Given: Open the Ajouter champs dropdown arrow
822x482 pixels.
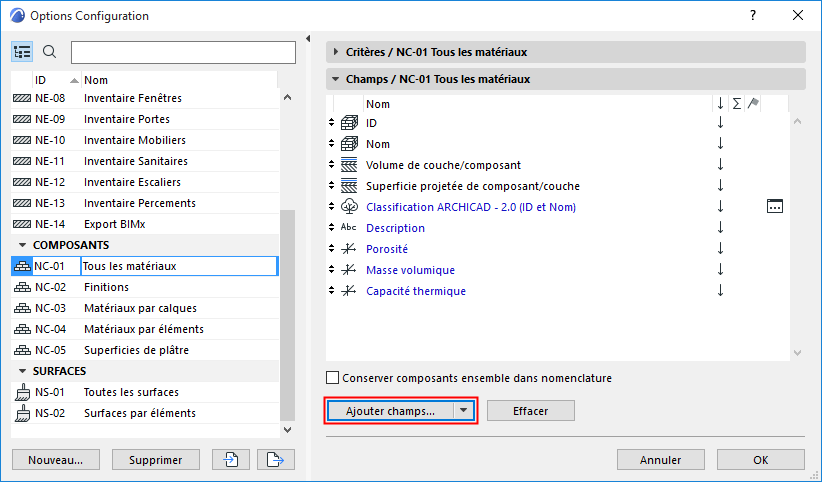Looking at the screenshot, I should [463, 411].
